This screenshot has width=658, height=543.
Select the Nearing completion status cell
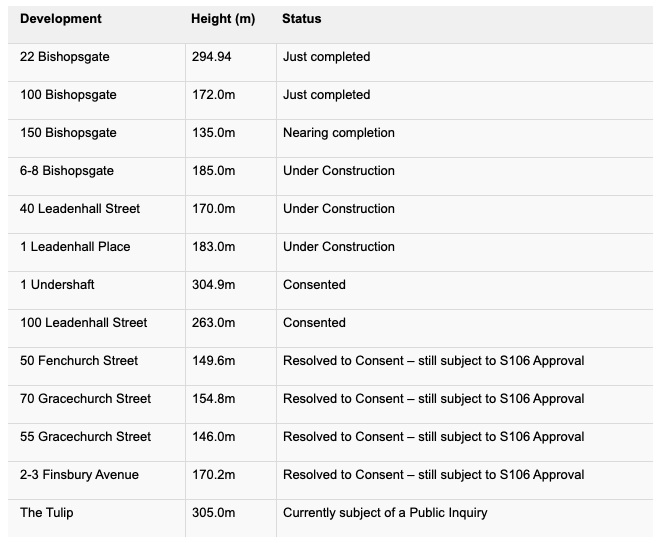point(339,133)
